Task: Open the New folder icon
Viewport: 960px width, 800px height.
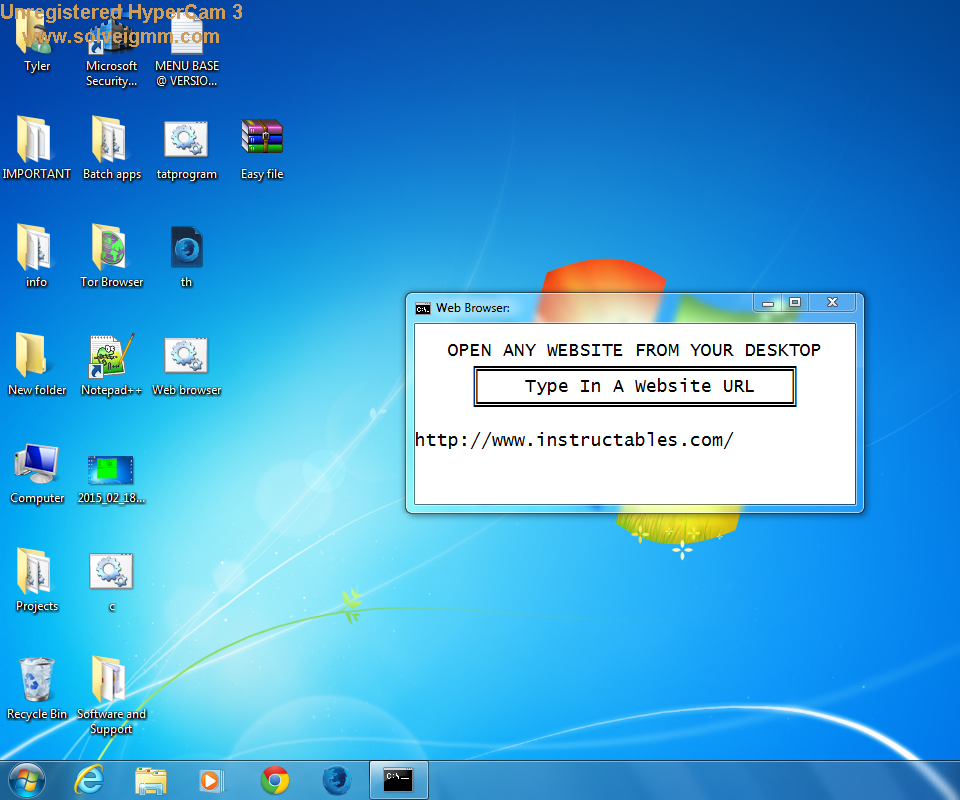Action: 37,364
